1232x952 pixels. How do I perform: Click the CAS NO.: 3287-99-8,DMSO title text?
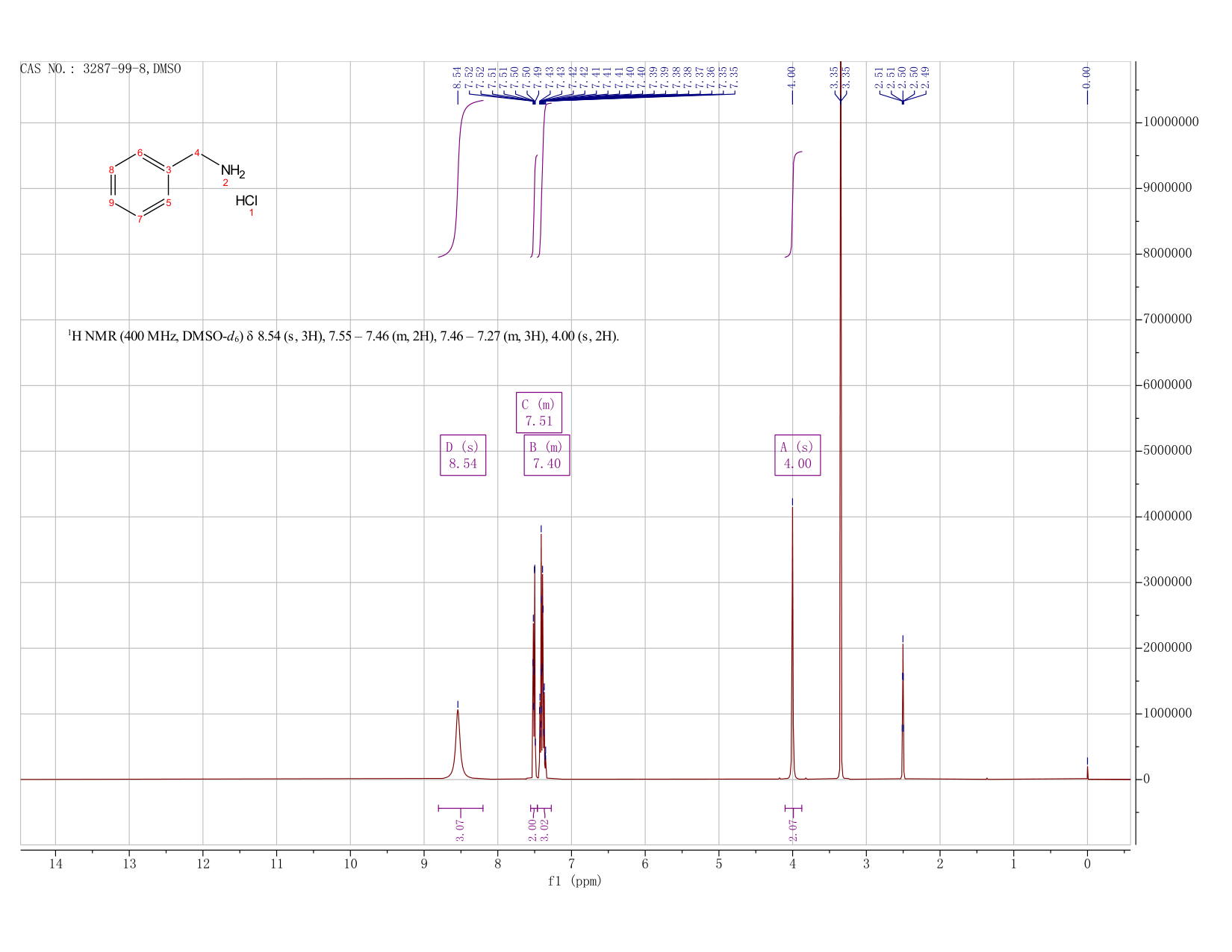click(x=101, y=69)
